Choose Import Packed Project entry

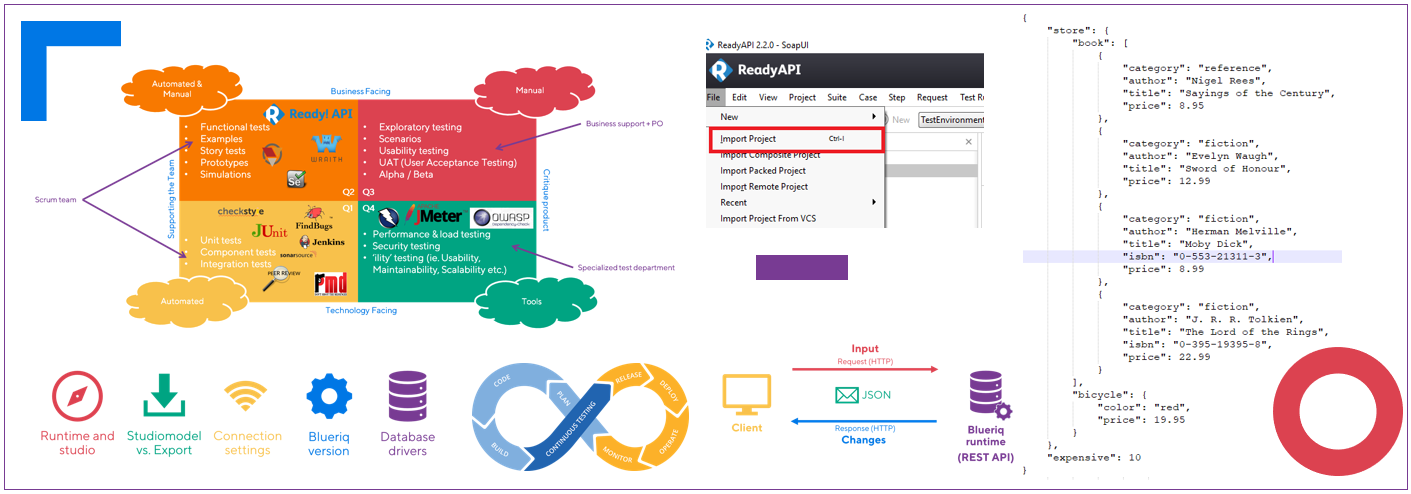coord(764,170)
